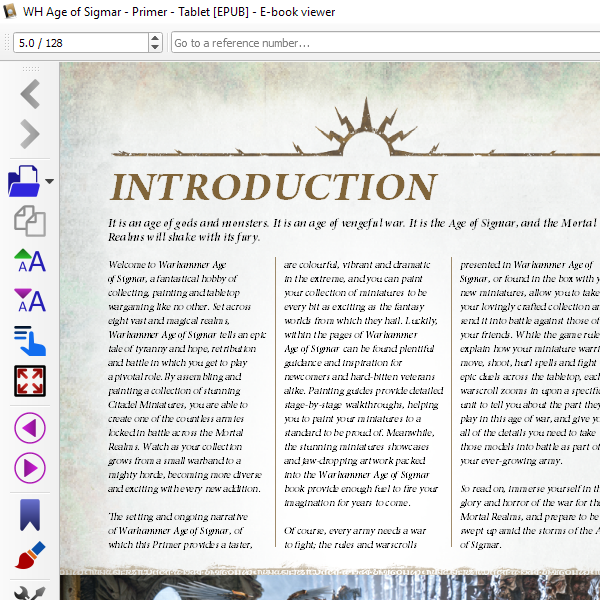Screen dimensions: 600x600
Task: Go forward with the Forward arrow icon
Action: pos(30,134)
